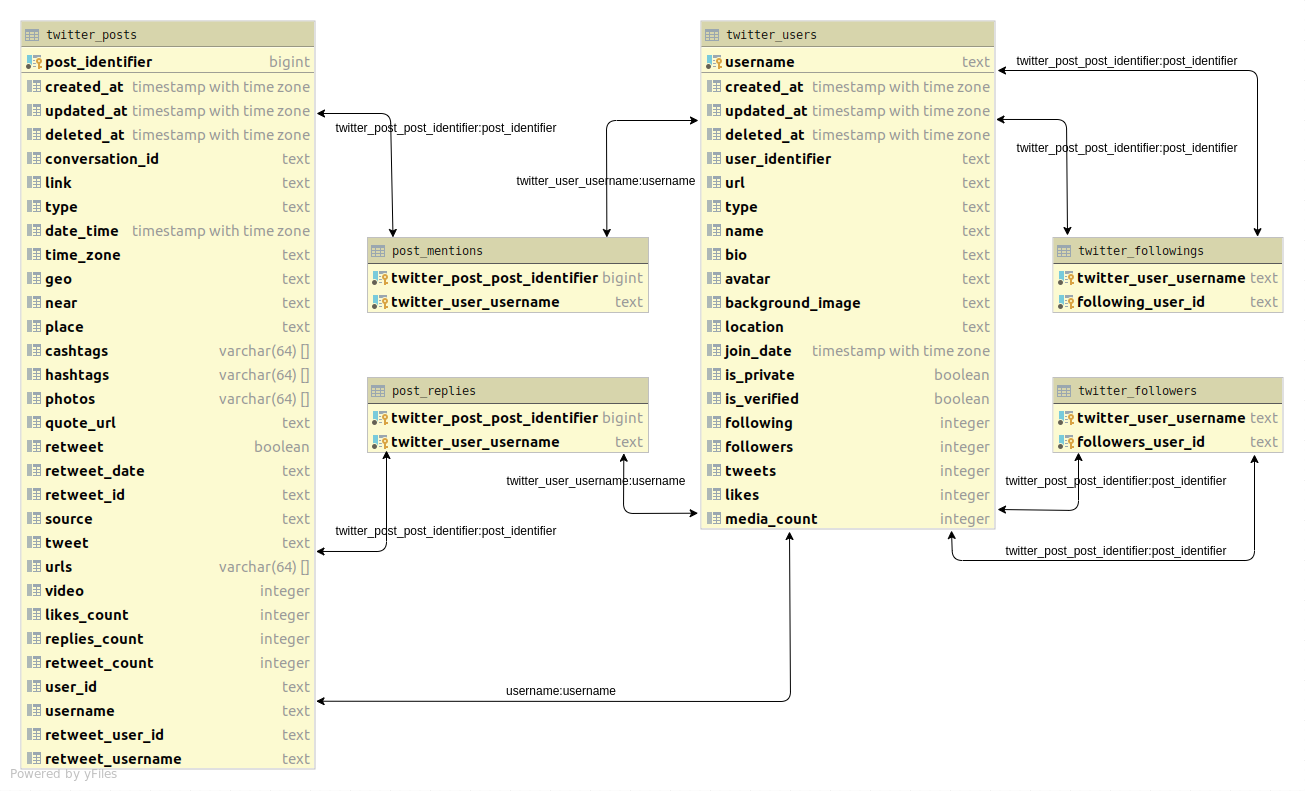
Task: Click the bigint type of post_identifier
Action: 290,62
